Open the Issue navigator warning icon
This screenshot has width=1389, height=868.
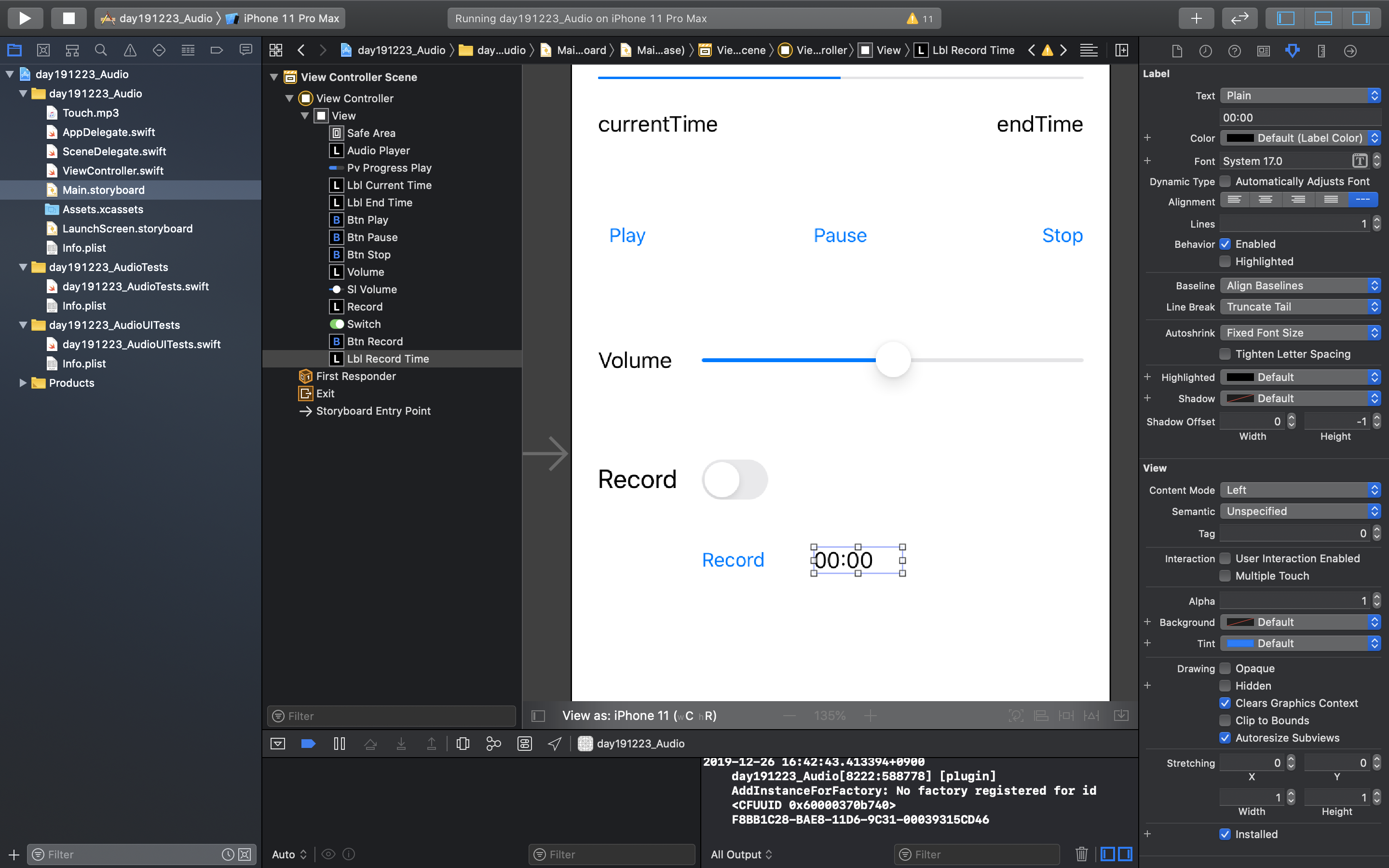[130, 51]
